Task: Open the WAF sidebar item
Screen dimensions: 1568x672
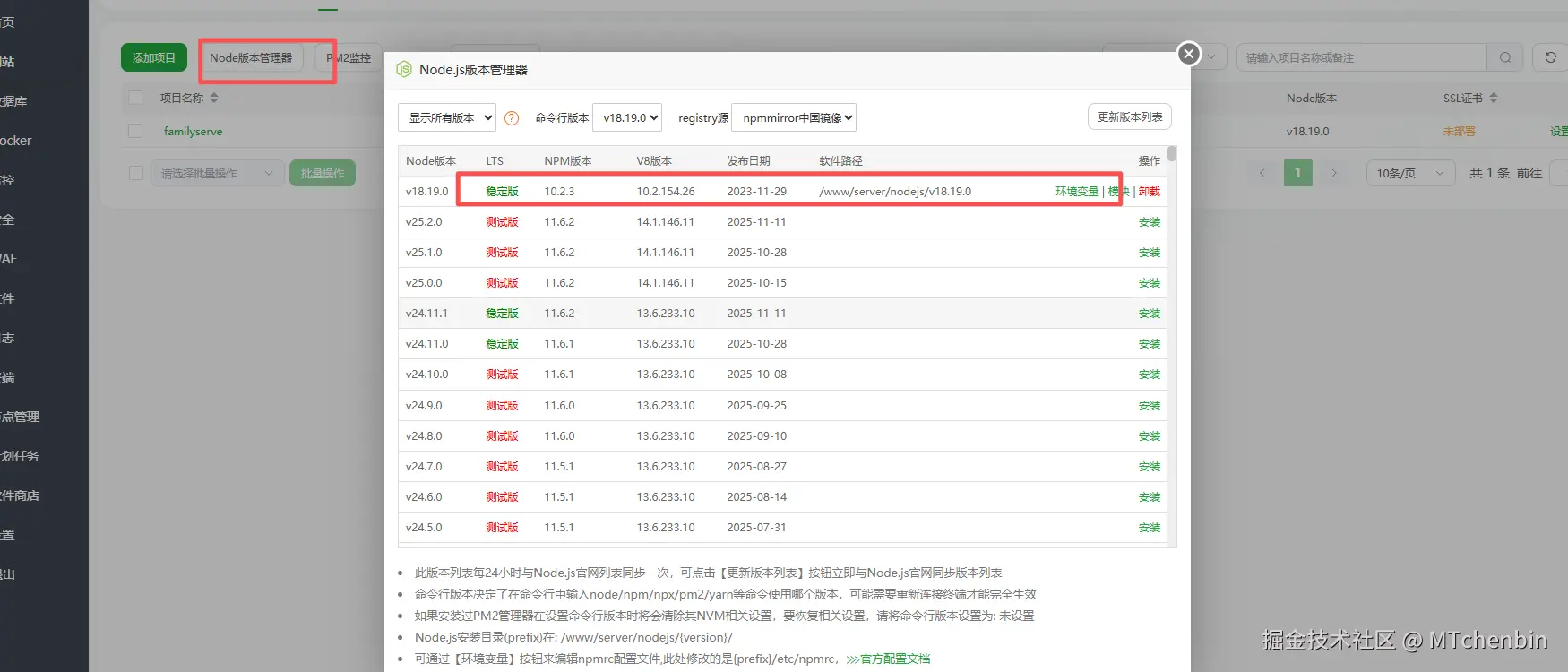Action: [x=9, y=259]
